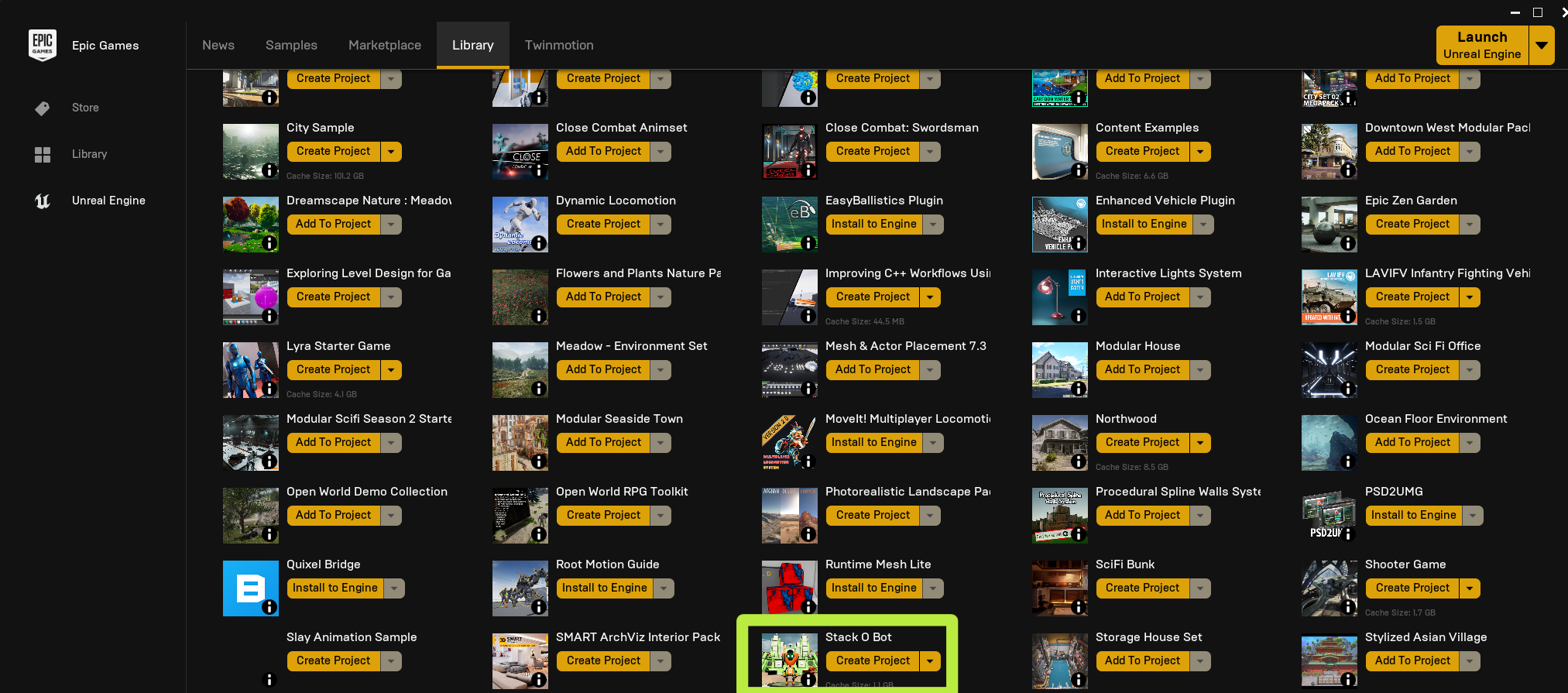Viewport: 1568px width, 693px height.
Task: Select the Library grid icon in sidebar
Action: click(x=43, y=154)
